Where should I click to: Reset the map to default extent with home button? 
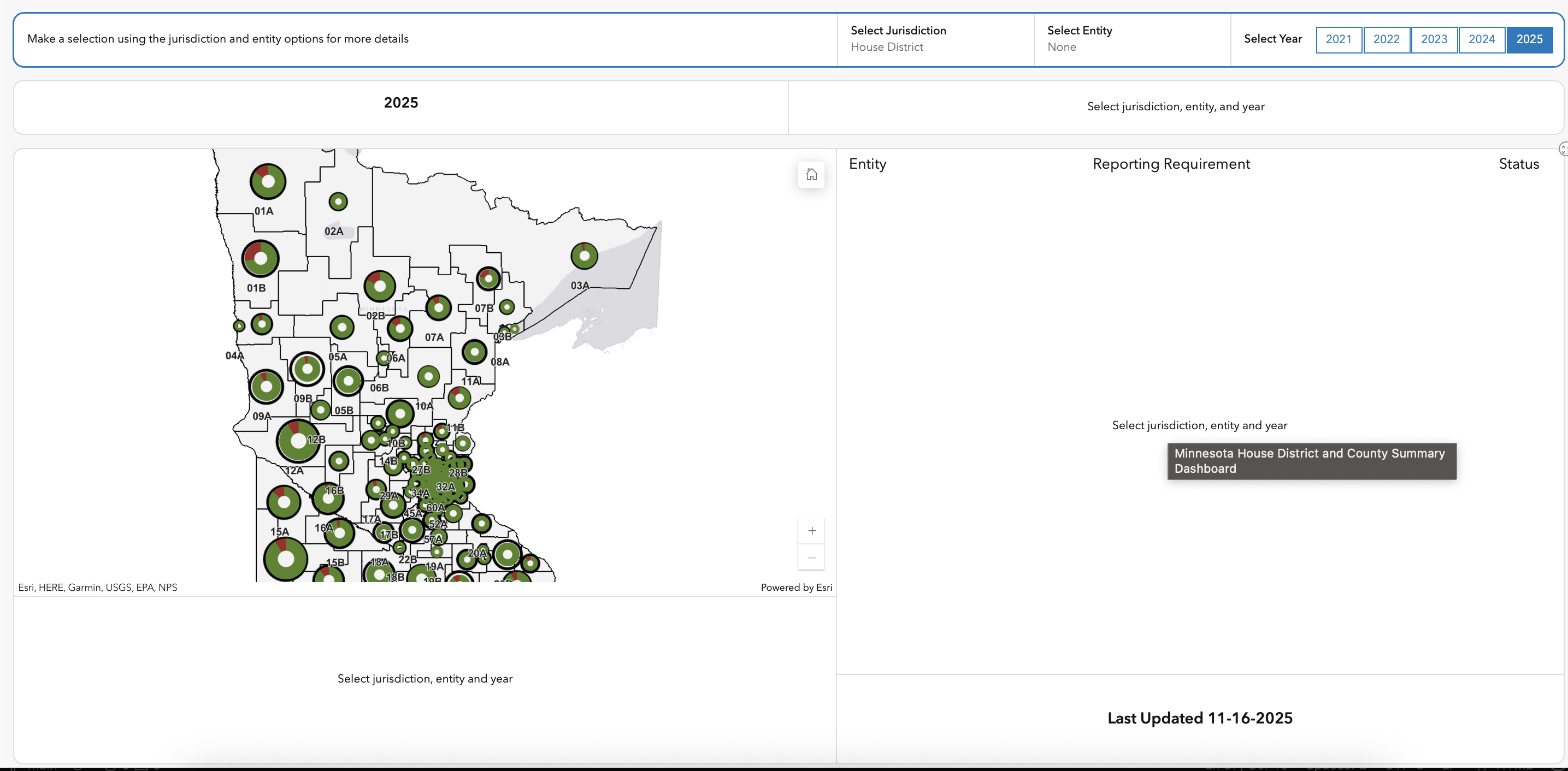click(811, 175)
